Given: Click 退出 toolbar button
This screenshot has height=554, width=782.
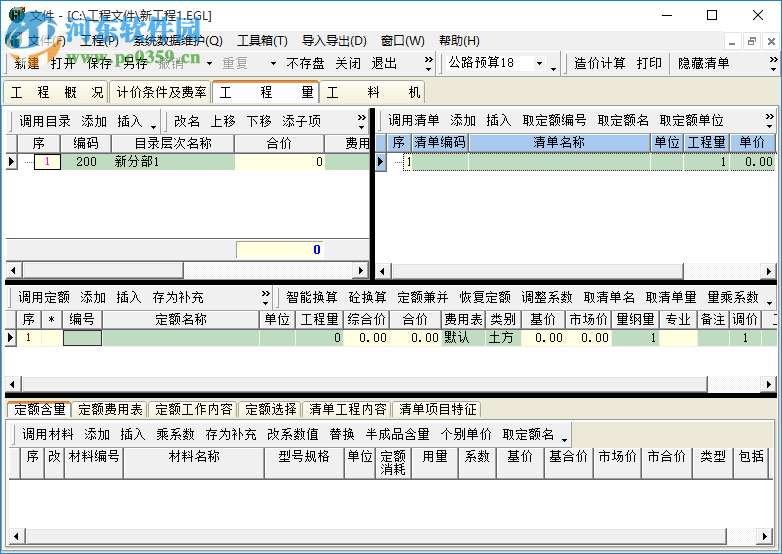Looking at the screenshot, I should 384,63.
